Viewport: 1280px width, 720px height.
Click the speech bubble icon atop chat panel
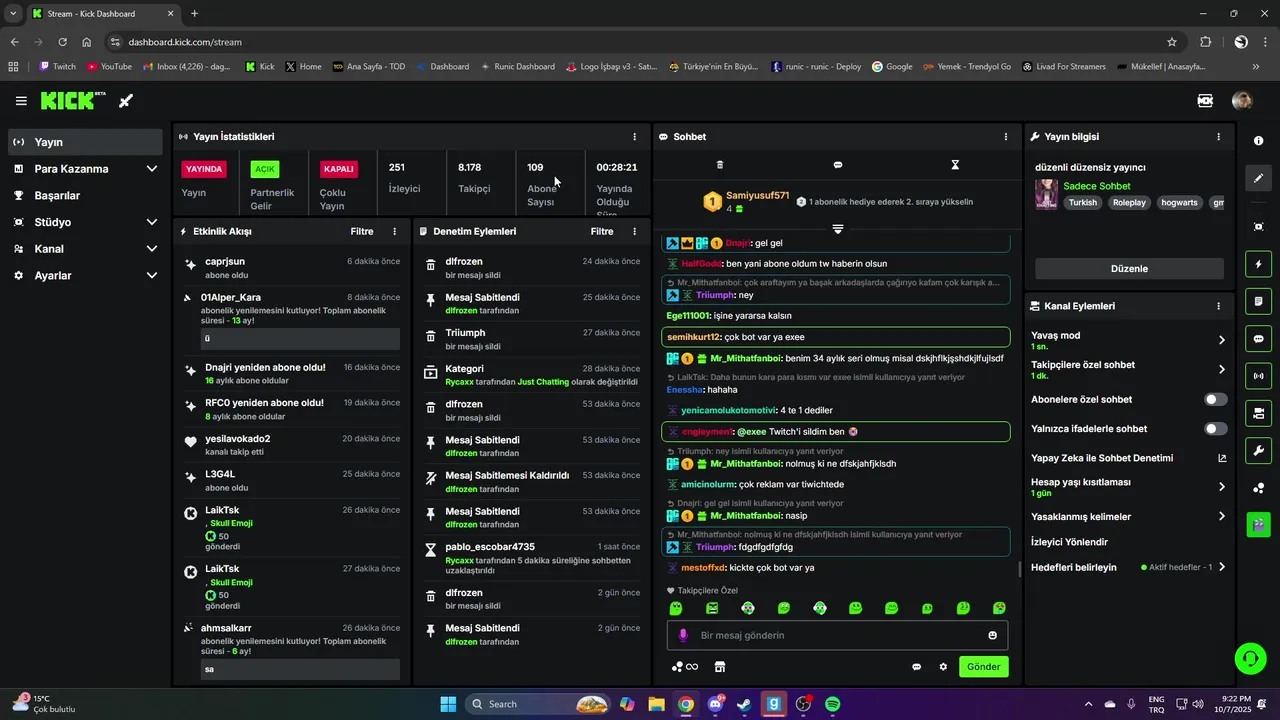pyautogui.click(x=838, y=165)
